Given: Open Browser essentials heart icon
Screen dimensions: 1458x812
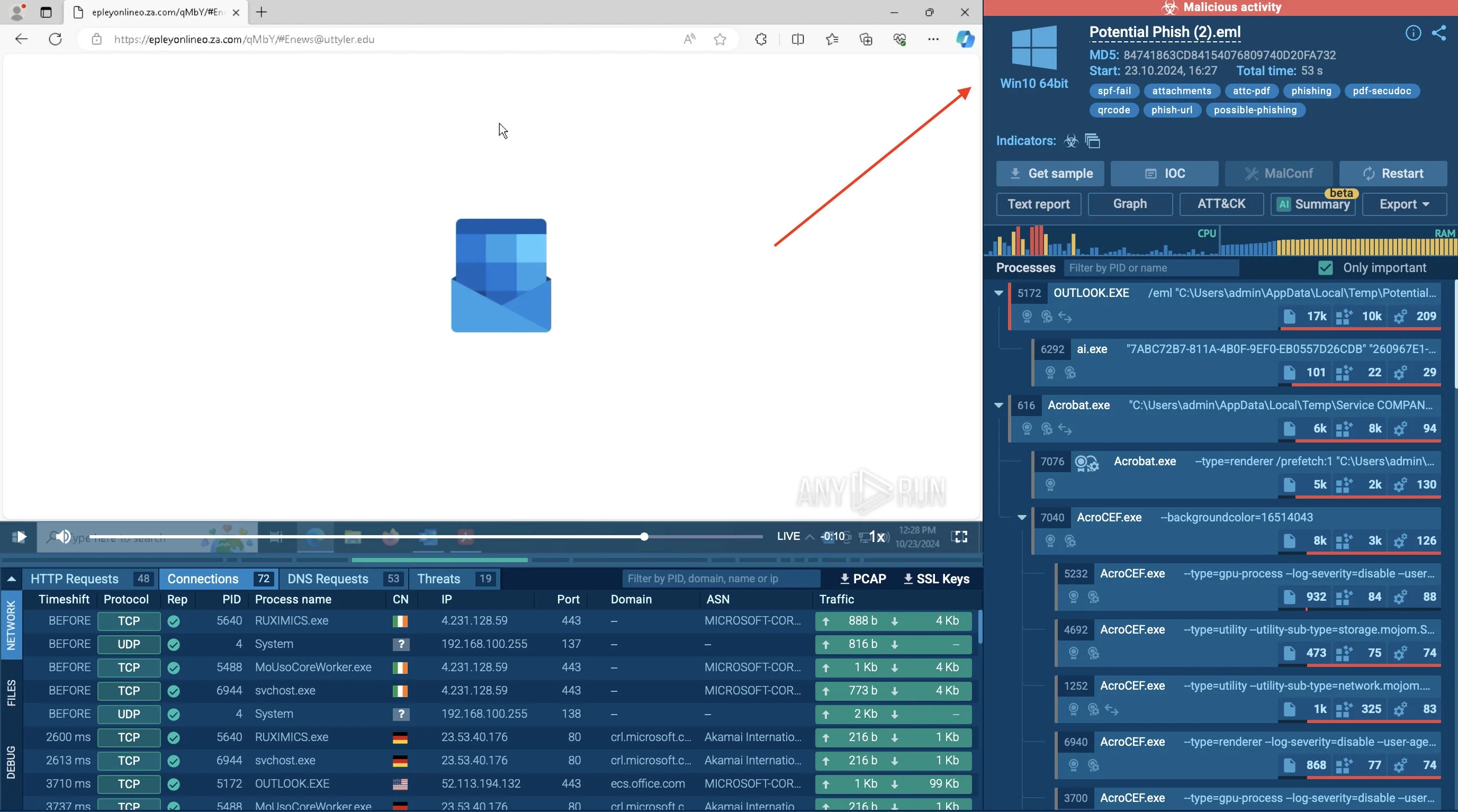Looking at the screenshot, I should point(900,39).
